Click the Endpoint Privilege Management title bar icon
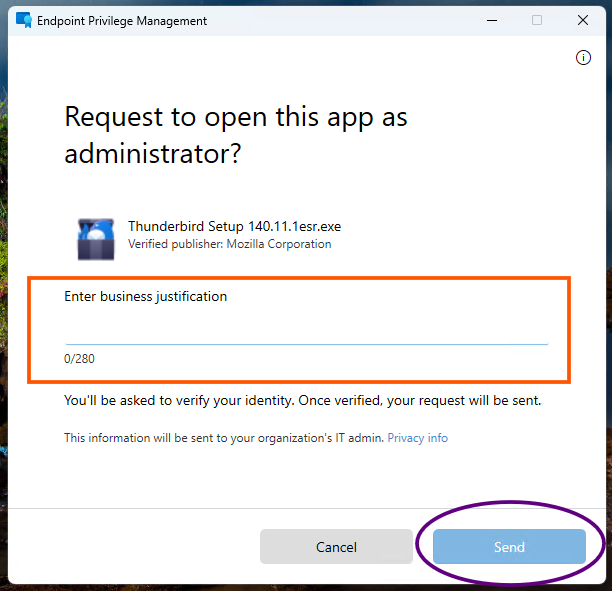The height and width of the screenshot is (591, 612). pyautogui.click(x=24, y=20)
